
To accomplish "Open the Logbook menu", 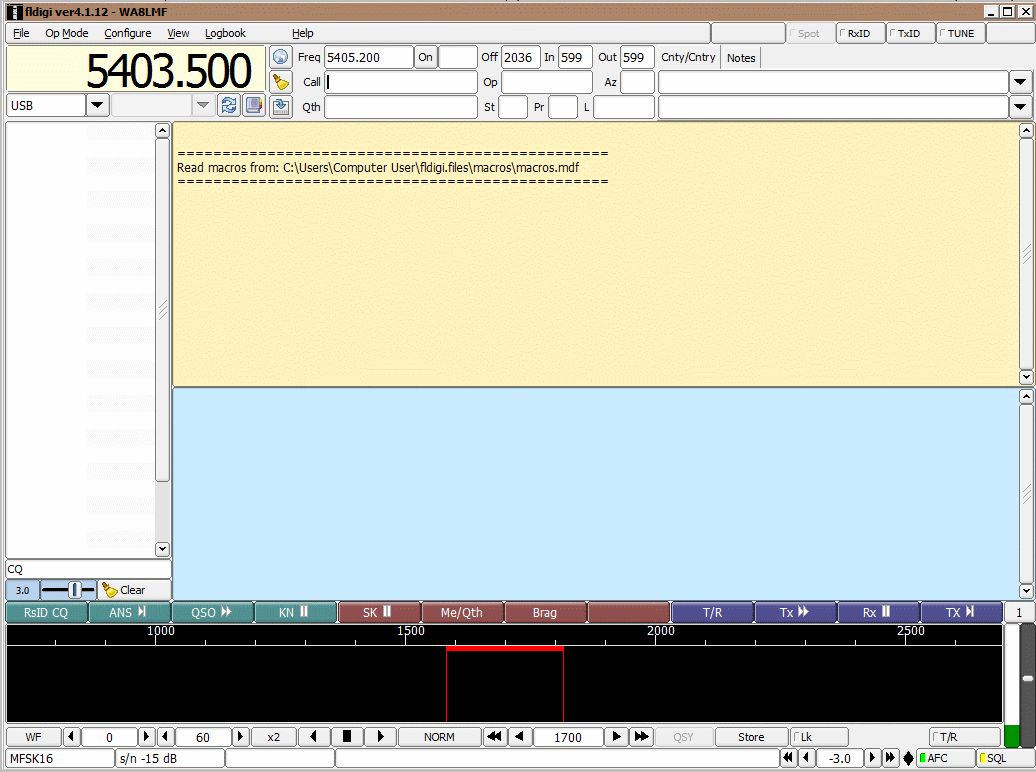I will pyautogui.click(x=225, y=33).
